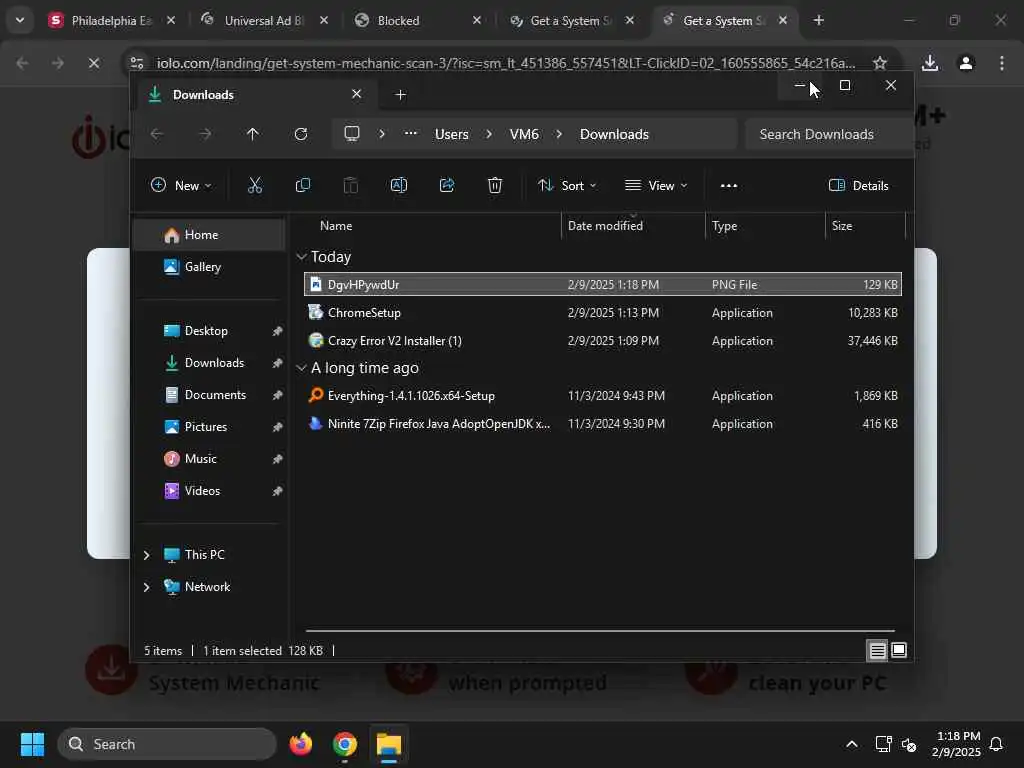Screen dimensions: 1024x768
Task: Open Chrome's profile avatar icon
Action: [966, 63]
